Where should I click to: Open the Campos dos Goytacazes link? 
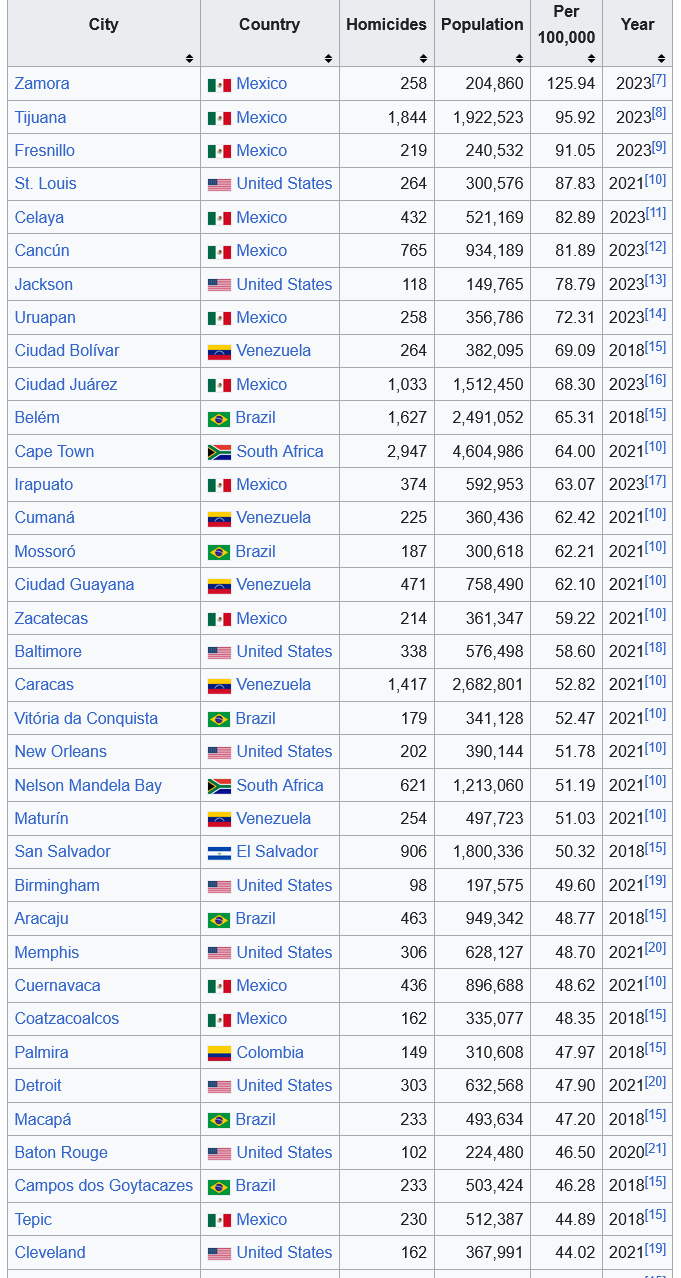tap(104, 1185)
